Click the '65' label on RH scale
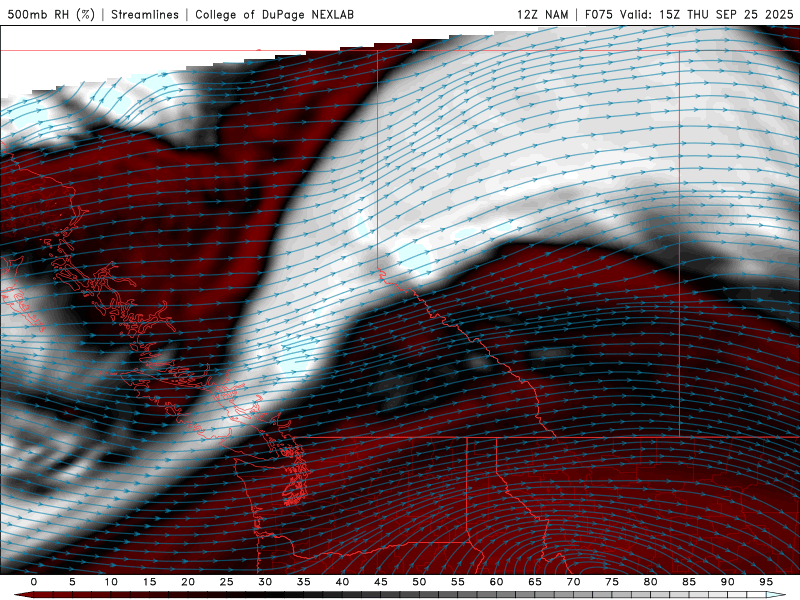The image size is (800, 600). point(535,582)
